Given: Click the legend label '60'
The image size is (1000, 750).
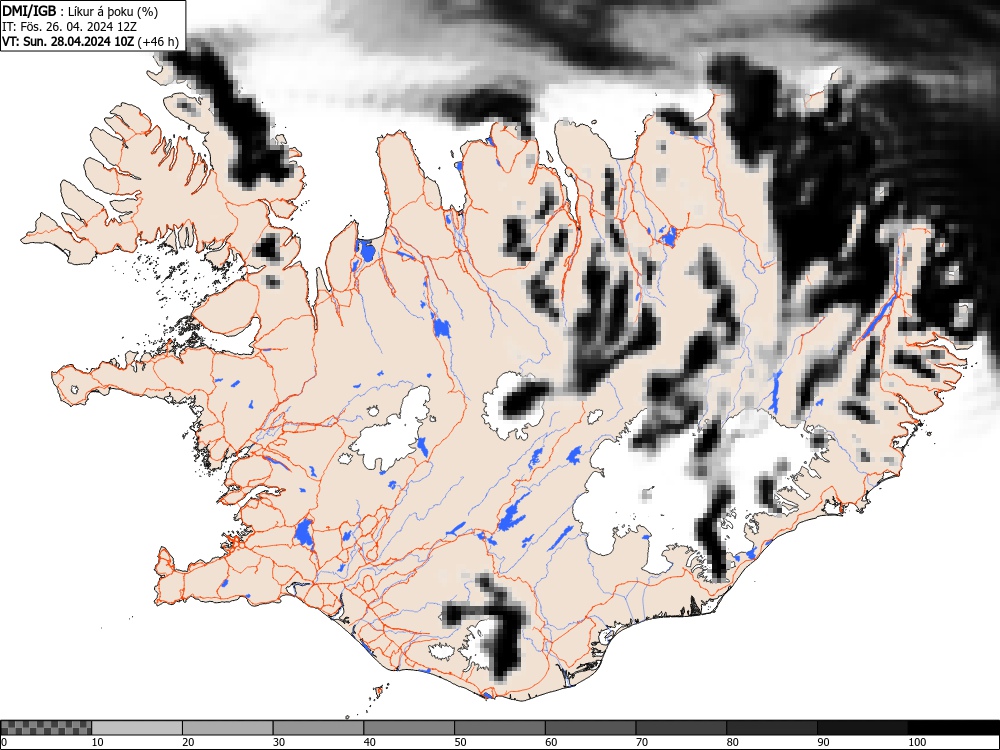Looking at the screenshot, I should point(550,742).
